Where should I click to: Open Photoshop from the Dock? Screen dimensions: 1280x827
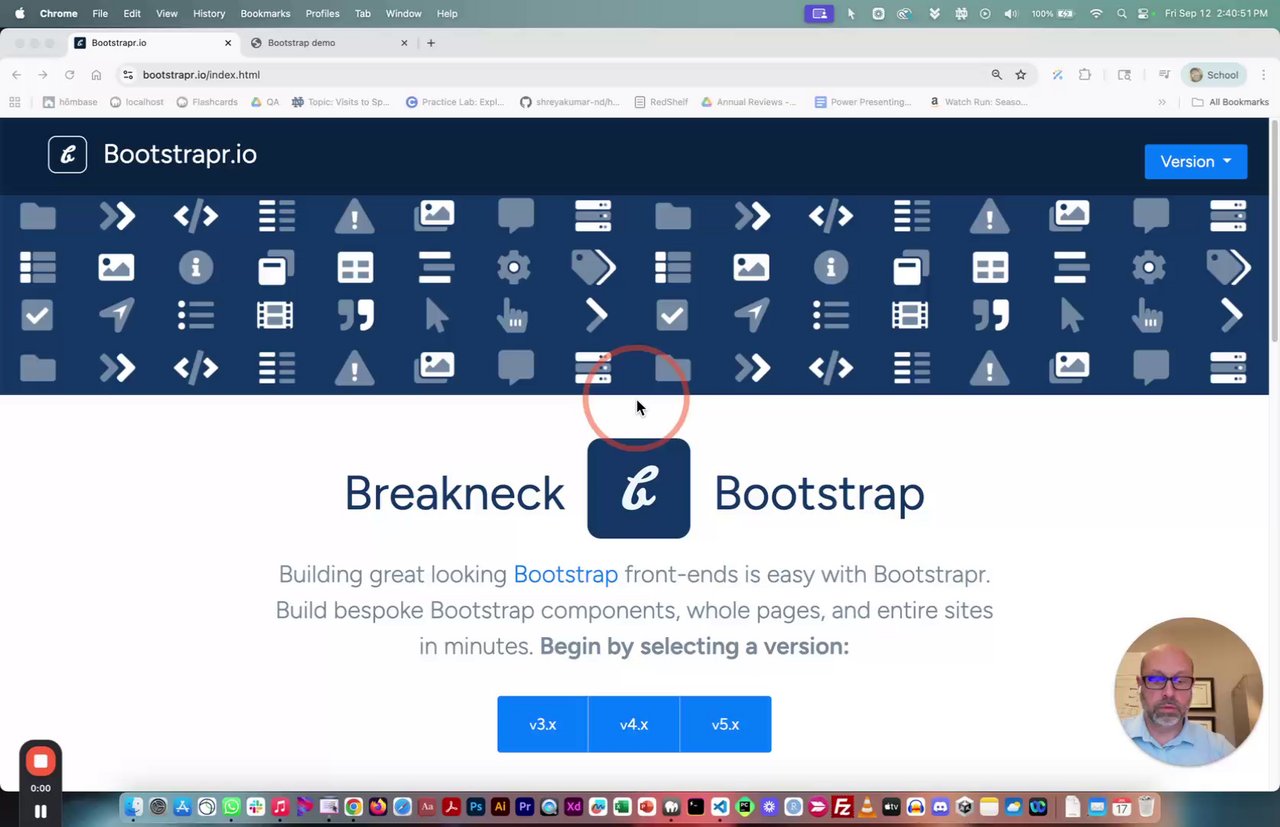click(476, 807)
